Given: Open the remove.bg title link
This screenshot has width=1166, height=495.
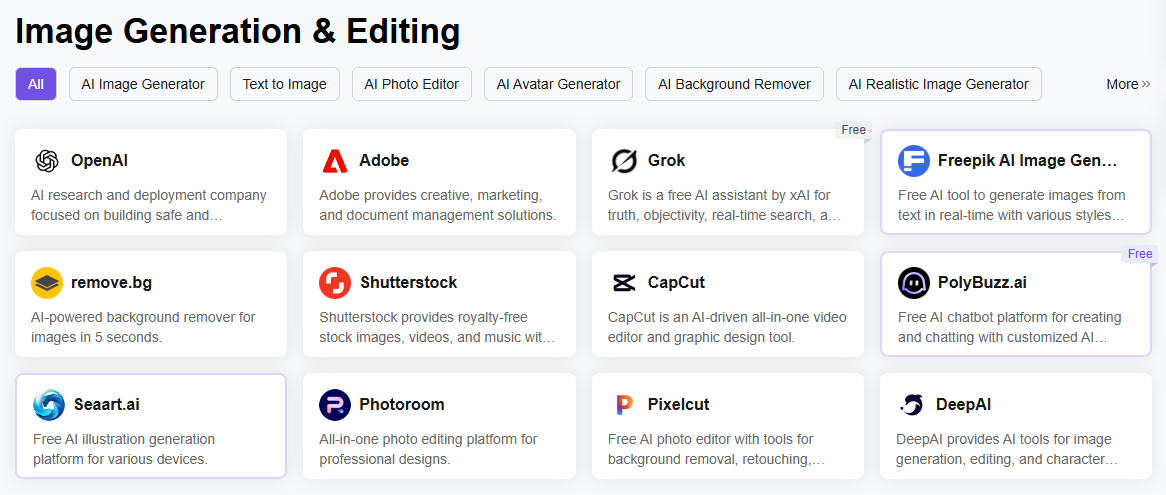Looking at the screenshot, I should 112,282.
